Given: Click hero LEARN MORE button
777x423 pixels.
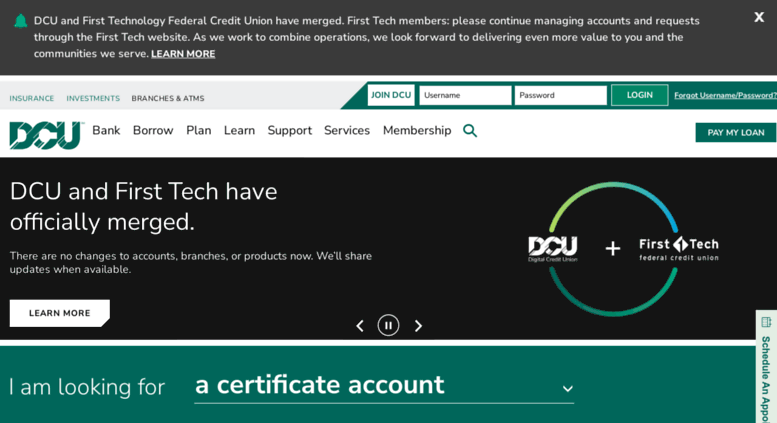Looking at the screenshot, I should pos(59,313).
